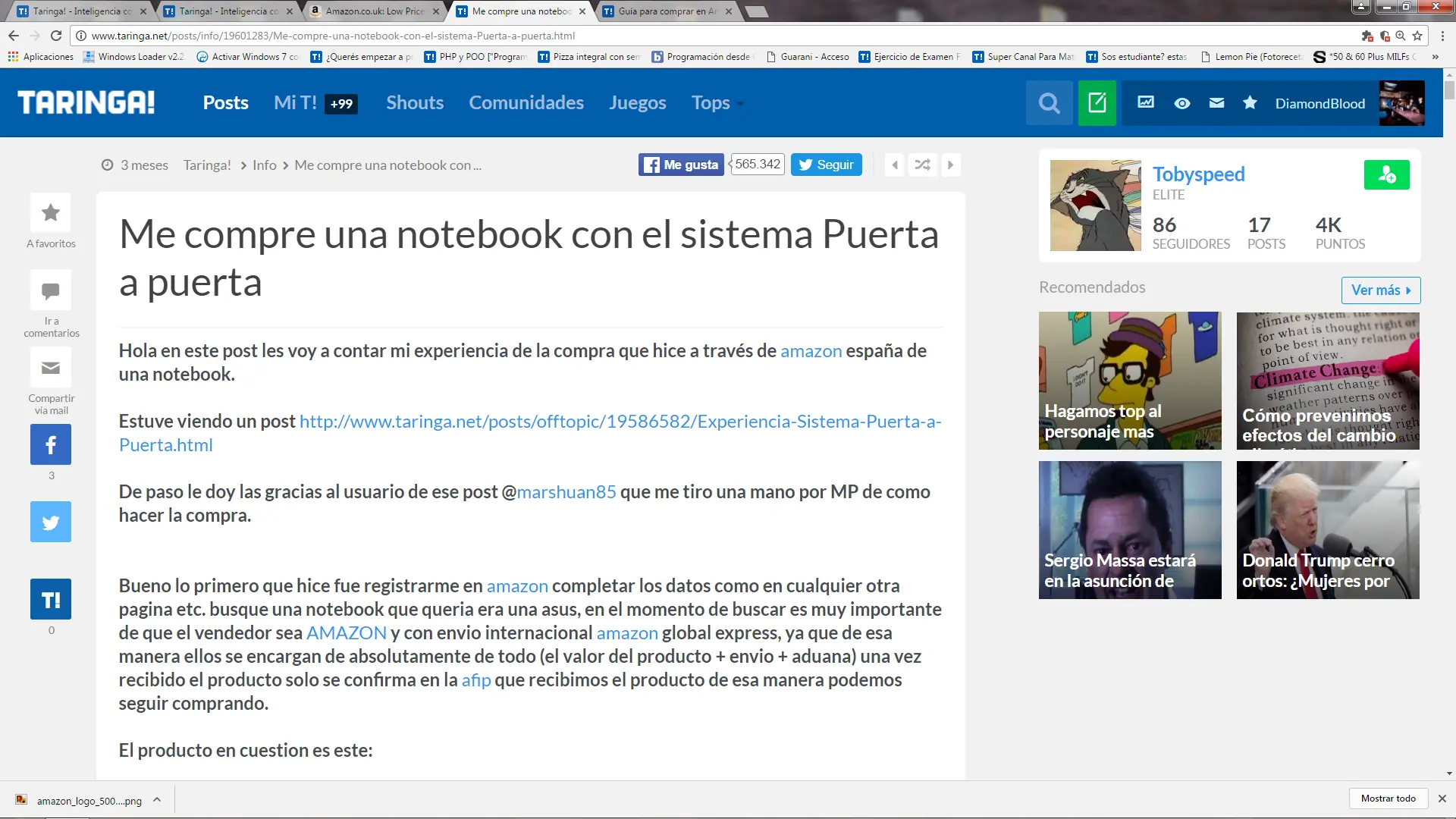Open Tobyspeed profile name link
The height and width of the screenshot is (819, 1456).
(x=1198, y=174)
